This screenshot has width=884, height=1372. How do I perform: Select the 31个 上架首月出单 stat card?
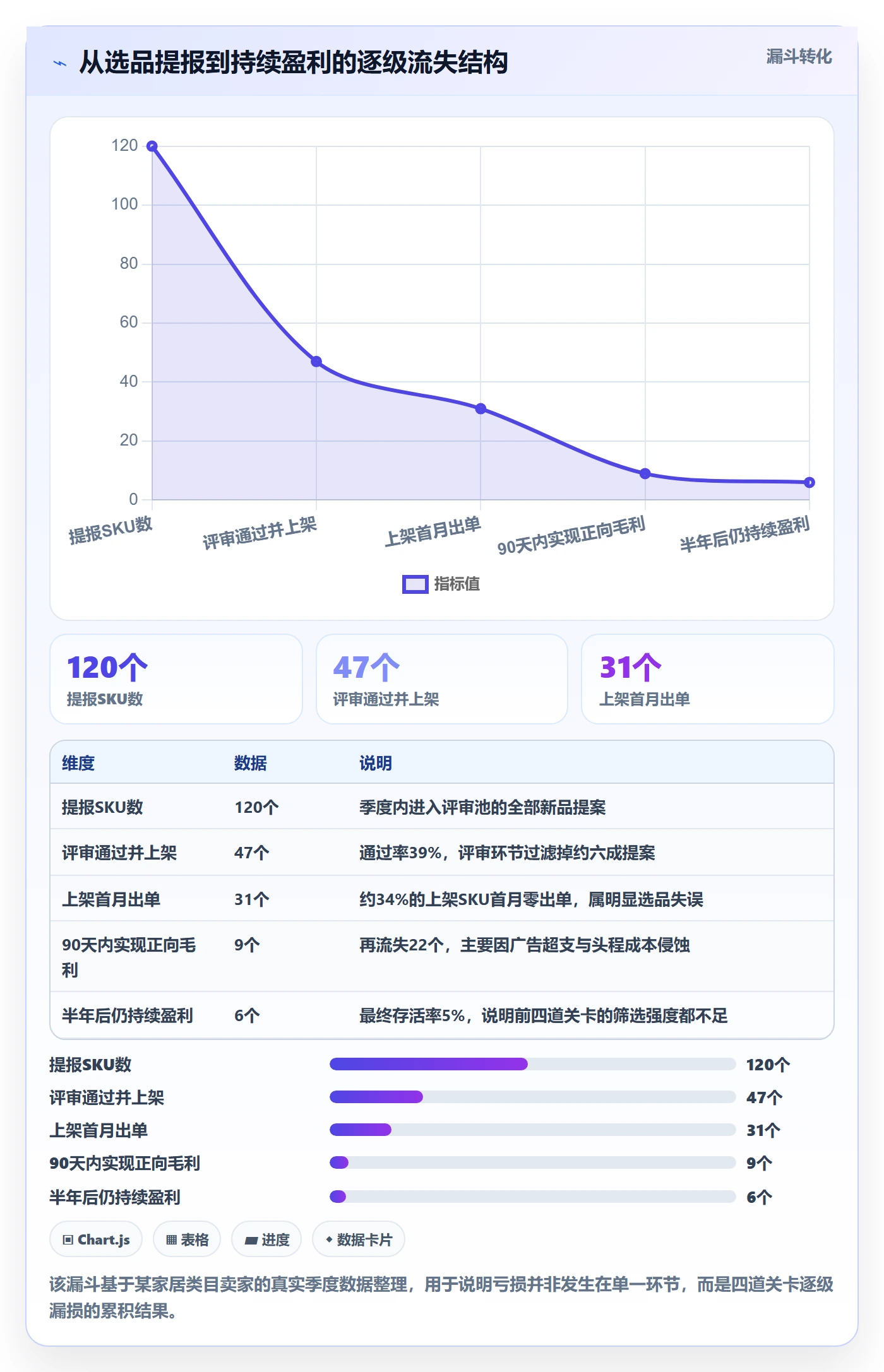(707, 679)
